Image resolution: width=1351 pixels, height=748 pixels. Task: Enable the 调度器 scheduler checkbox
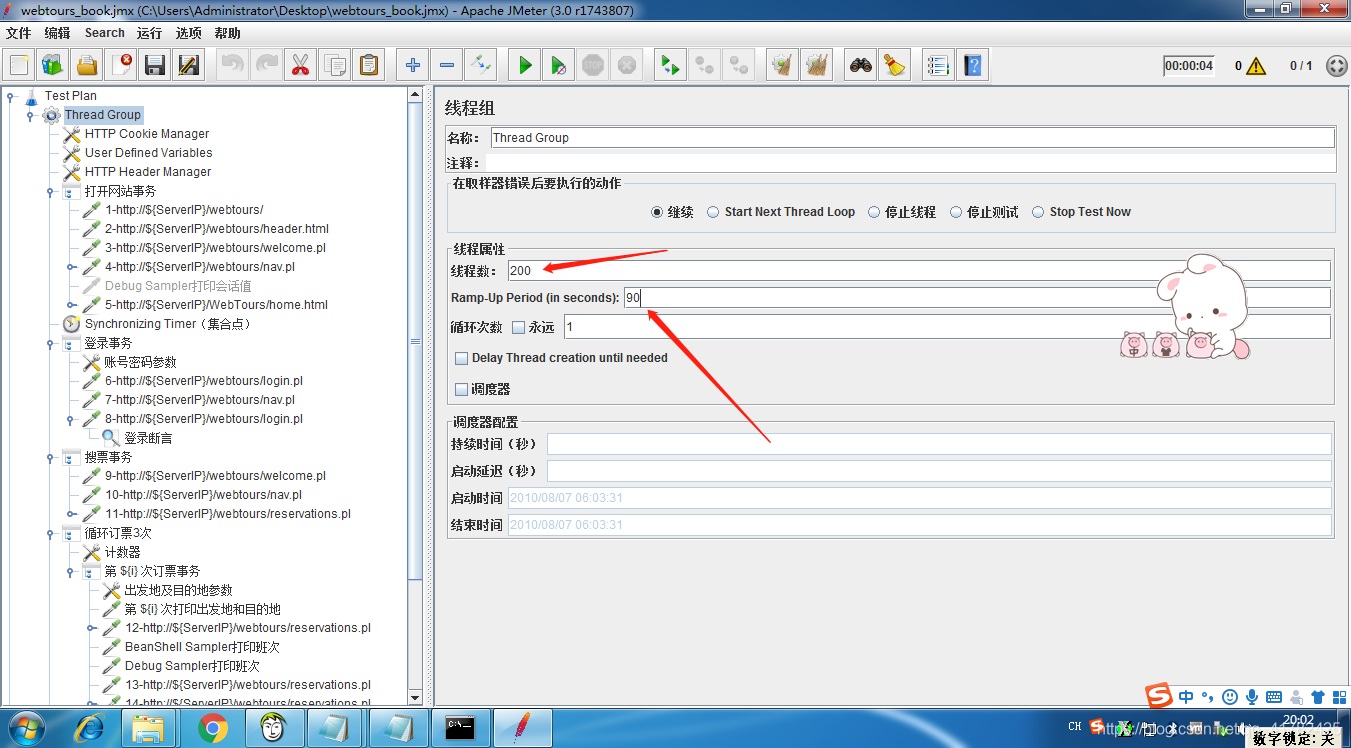click(461, 389)
